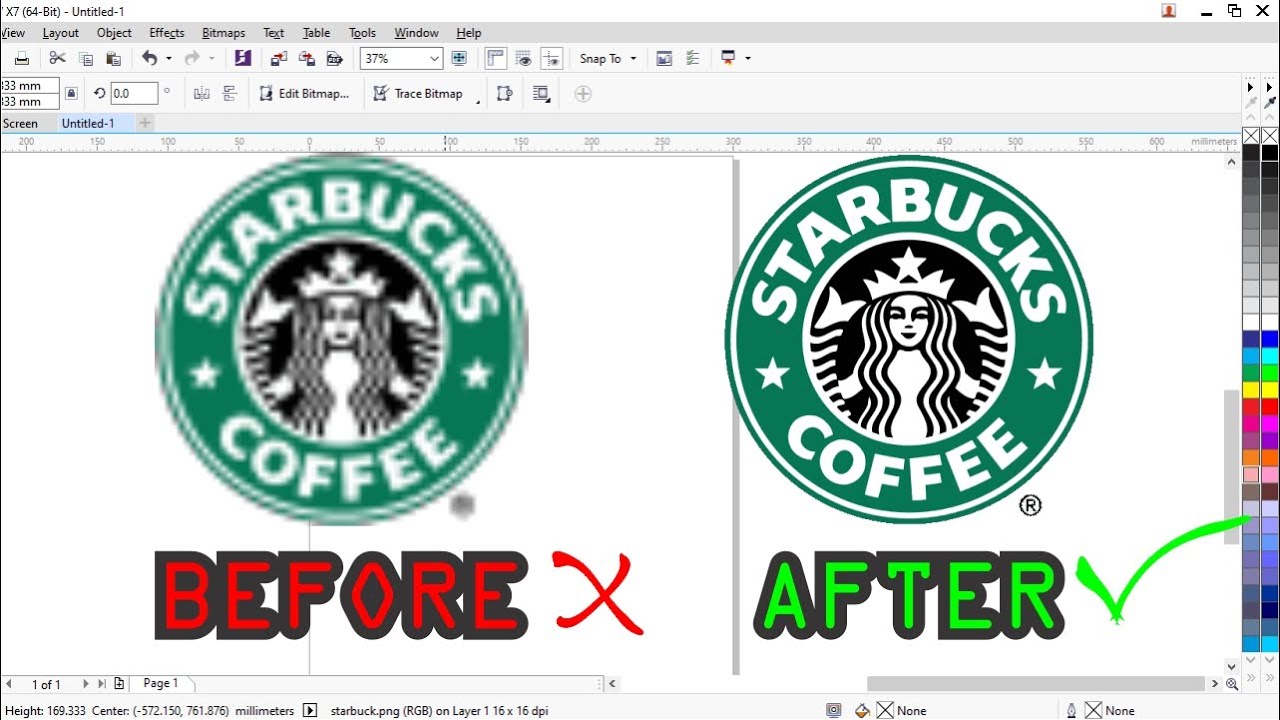Click the greyed-out plus quick-customize icon
The width and height of the screenshot is (1280, 720).
(583, 94)
